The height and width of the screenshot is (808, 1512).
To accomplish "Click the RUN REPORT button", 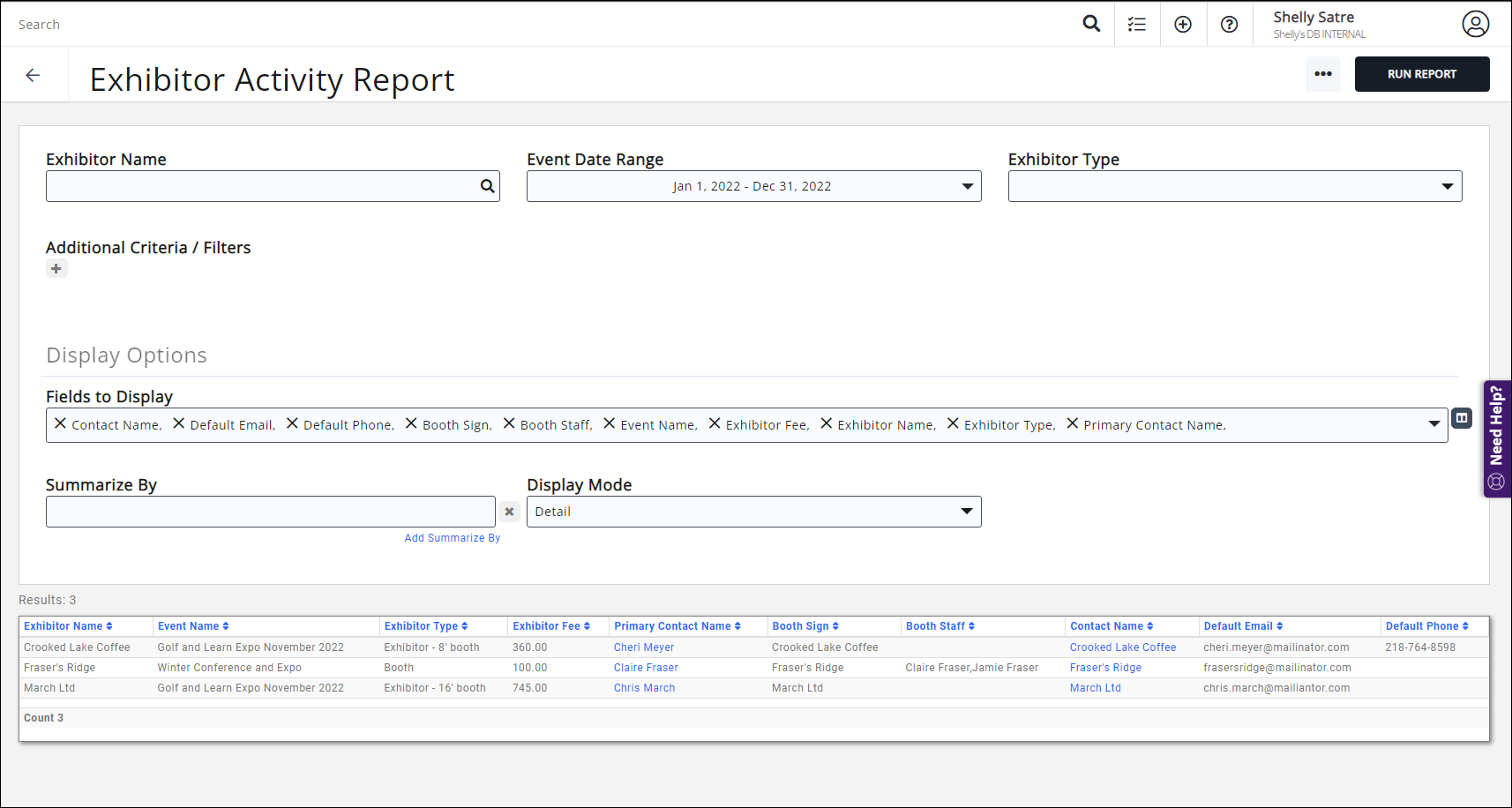I will point(1421,74).
